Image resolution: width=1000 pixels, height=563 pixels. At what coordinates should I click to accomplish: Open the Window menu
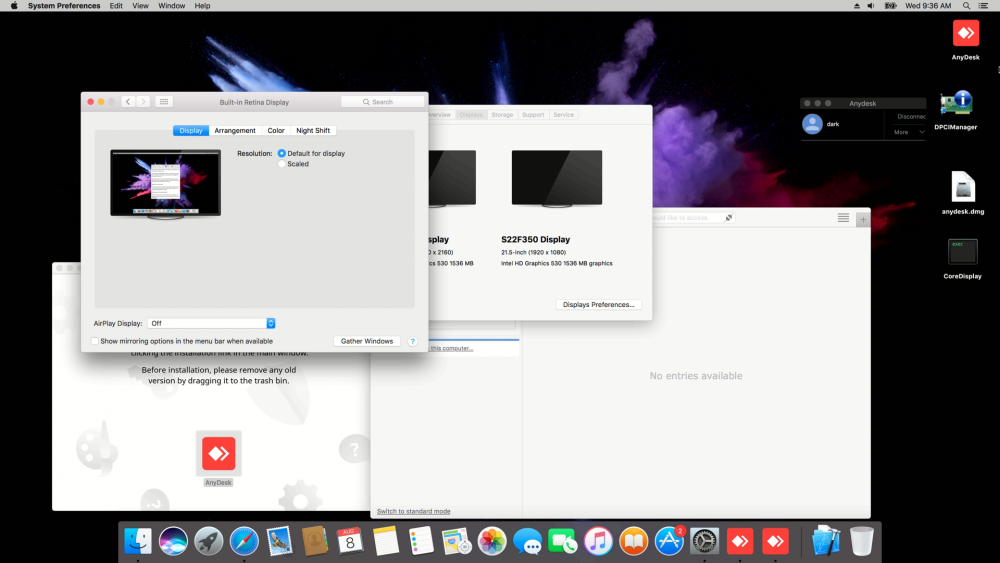click(172, 6)
